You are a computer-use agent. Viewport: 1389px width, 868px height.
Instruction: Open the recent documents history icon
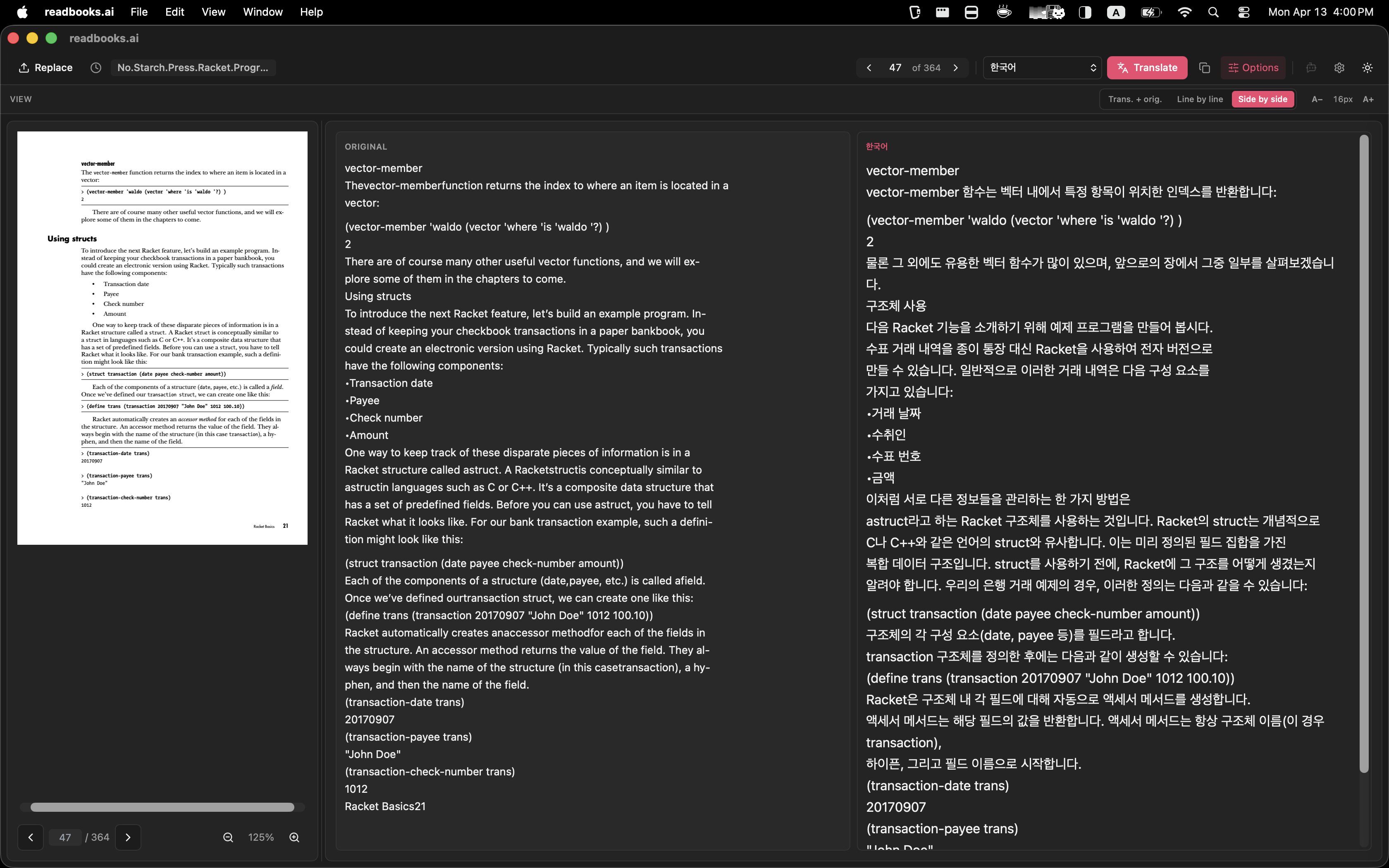[95, 67]
